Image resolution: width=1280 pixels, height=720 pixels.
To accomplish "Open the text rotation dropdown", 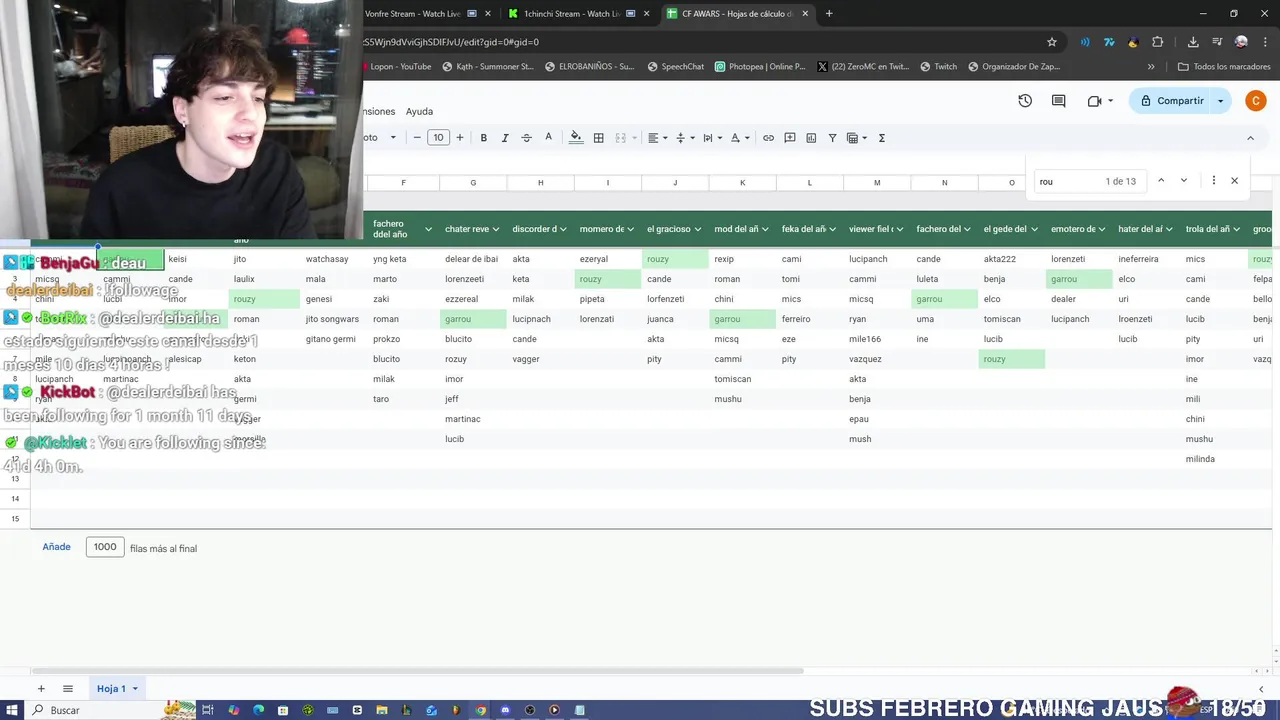I will [x=739, y=138].
